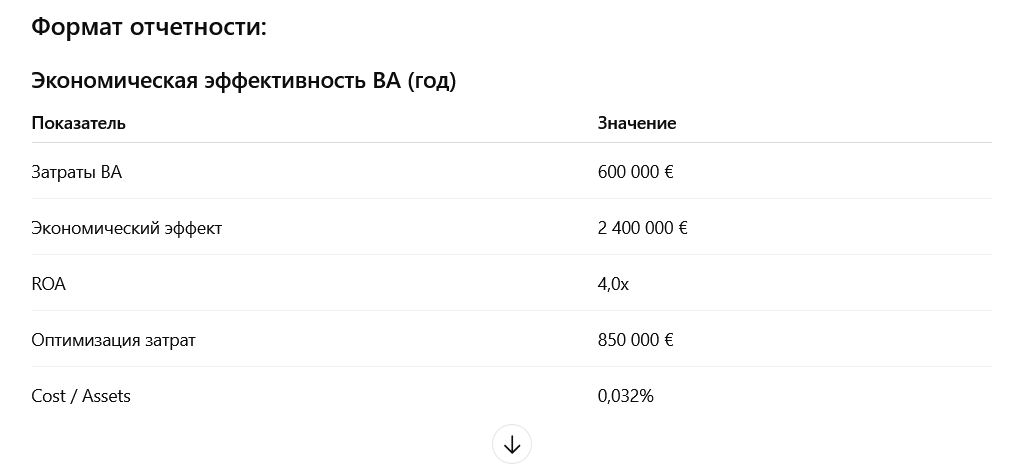Viewport: 1011px width, 467px height.
Task: Click the '600 000 €' value
Action: pyautogui.click(x=635, y=172)
